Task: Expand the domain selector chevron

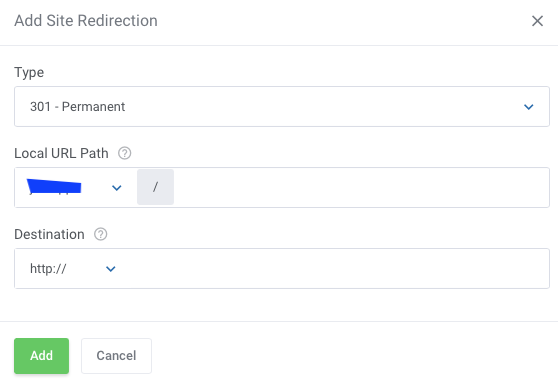Action: (117, 188)
